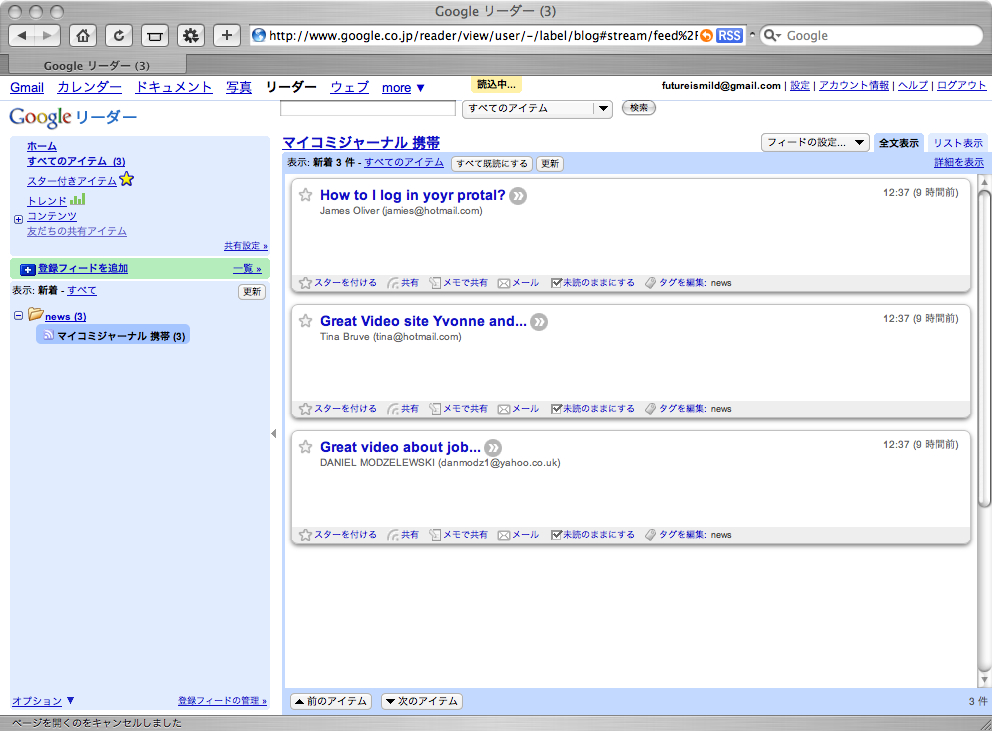Screen dimensions: 992x731
Task: Go to 次のアイテム next item
Action: click(422, 701)
